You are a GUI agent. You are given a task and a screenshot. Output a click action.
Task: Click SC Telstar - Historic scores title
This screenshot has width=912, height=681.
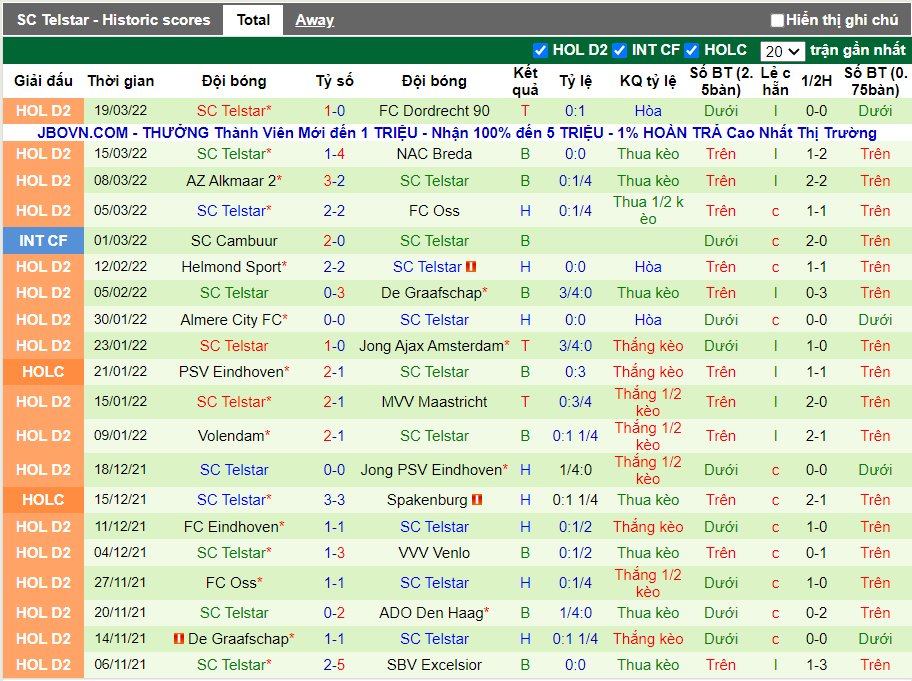(113, 20)
